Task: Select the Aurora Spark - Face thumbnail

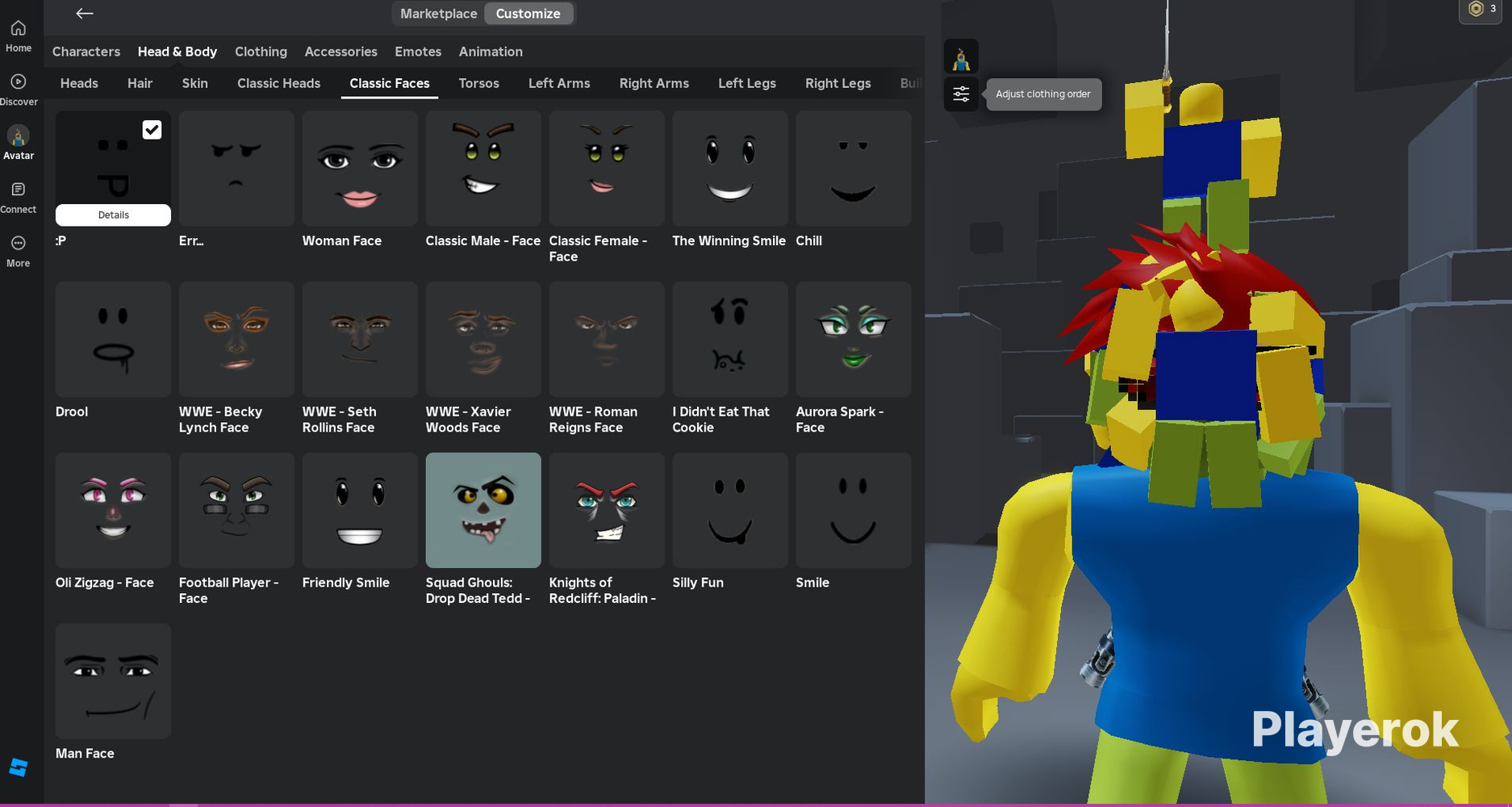Action: pyautogui.click(x=854, y=340)
